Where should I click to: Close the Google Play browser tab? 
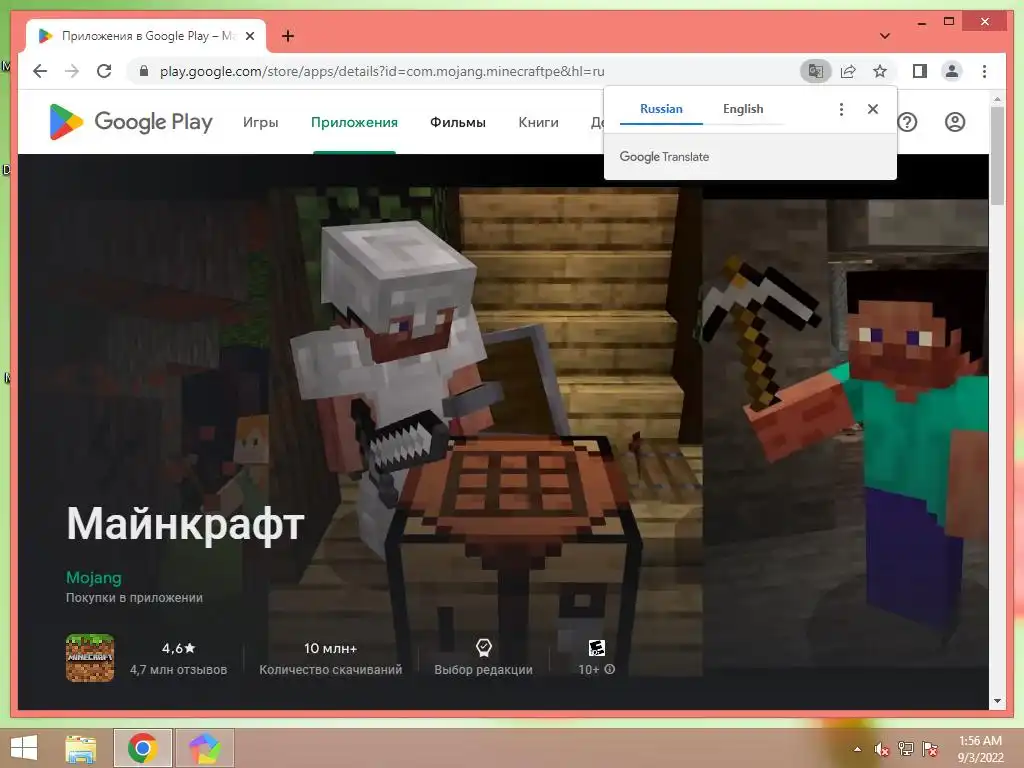[x=249, y=36]
